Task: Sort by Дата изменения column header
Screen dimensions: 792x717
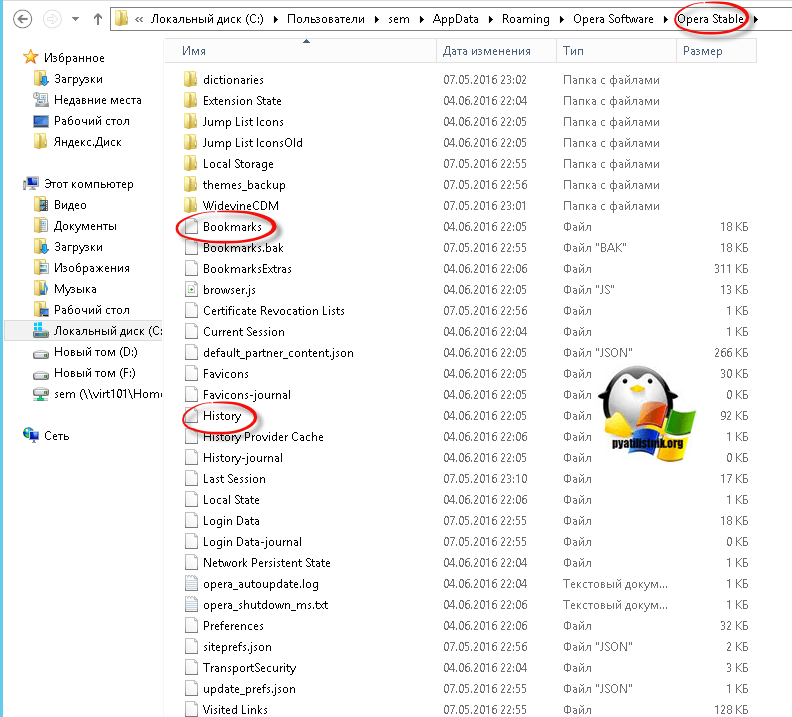Action: tap(496, 51)
